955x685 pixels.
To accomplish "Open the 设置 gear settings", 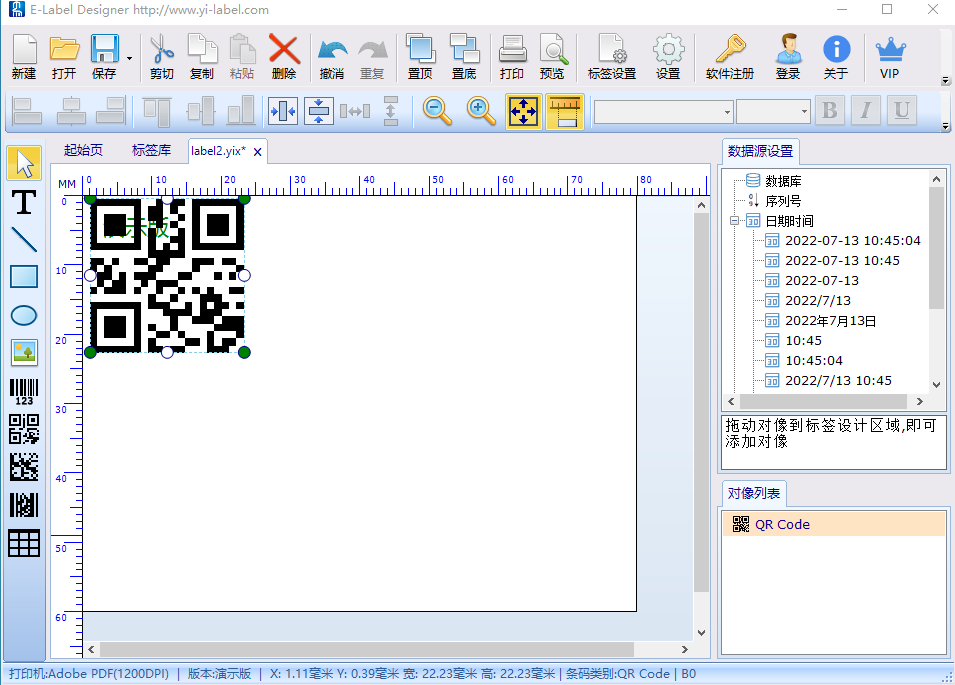I will (x=668, y=56).
